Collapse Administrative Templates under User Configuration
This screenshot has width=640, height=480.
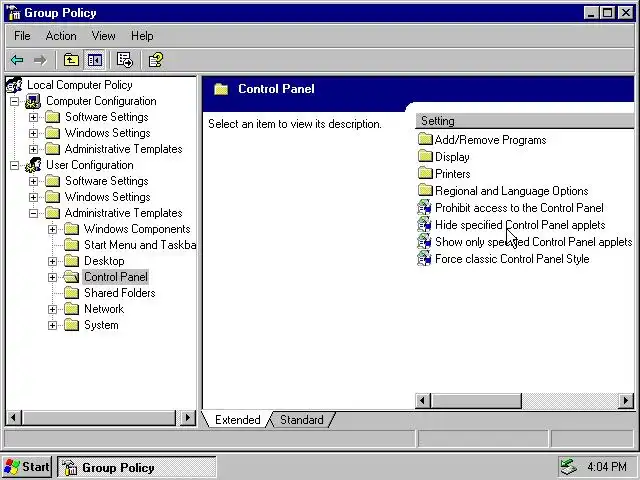coord(33,213)
